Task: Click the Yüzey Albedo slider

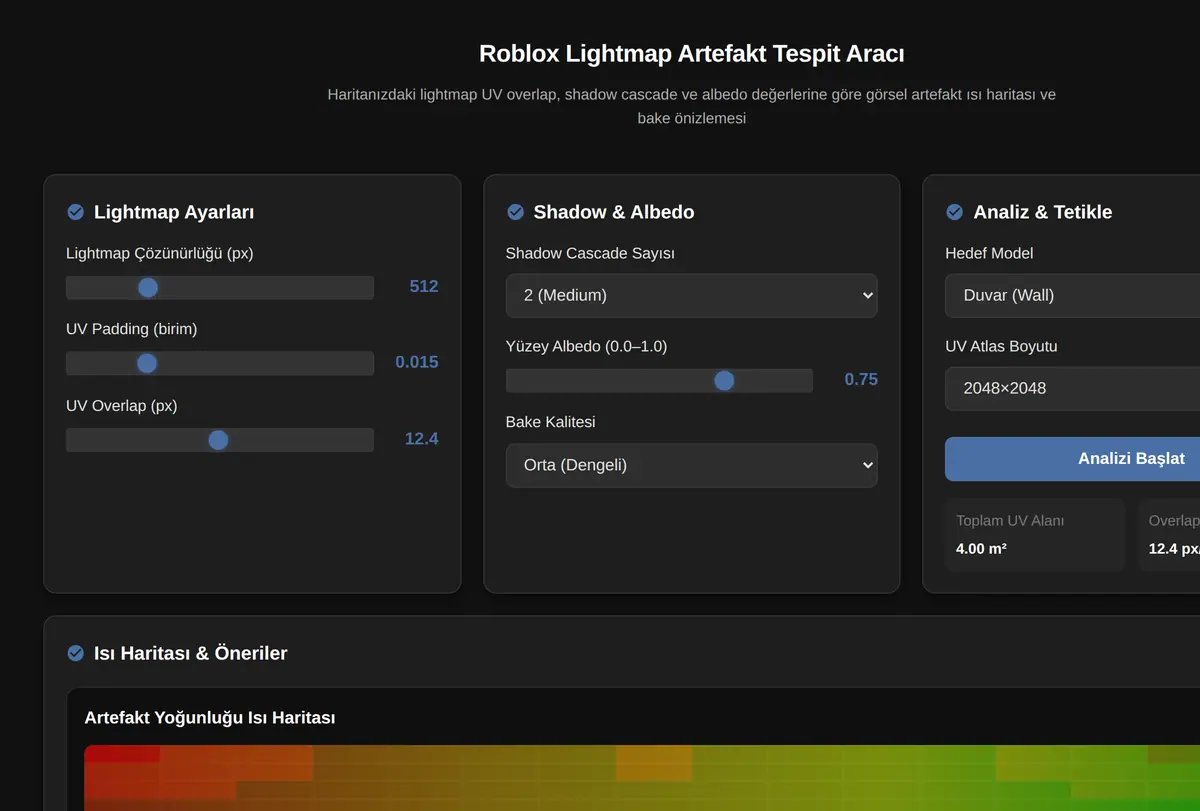Action: point(659,381)
